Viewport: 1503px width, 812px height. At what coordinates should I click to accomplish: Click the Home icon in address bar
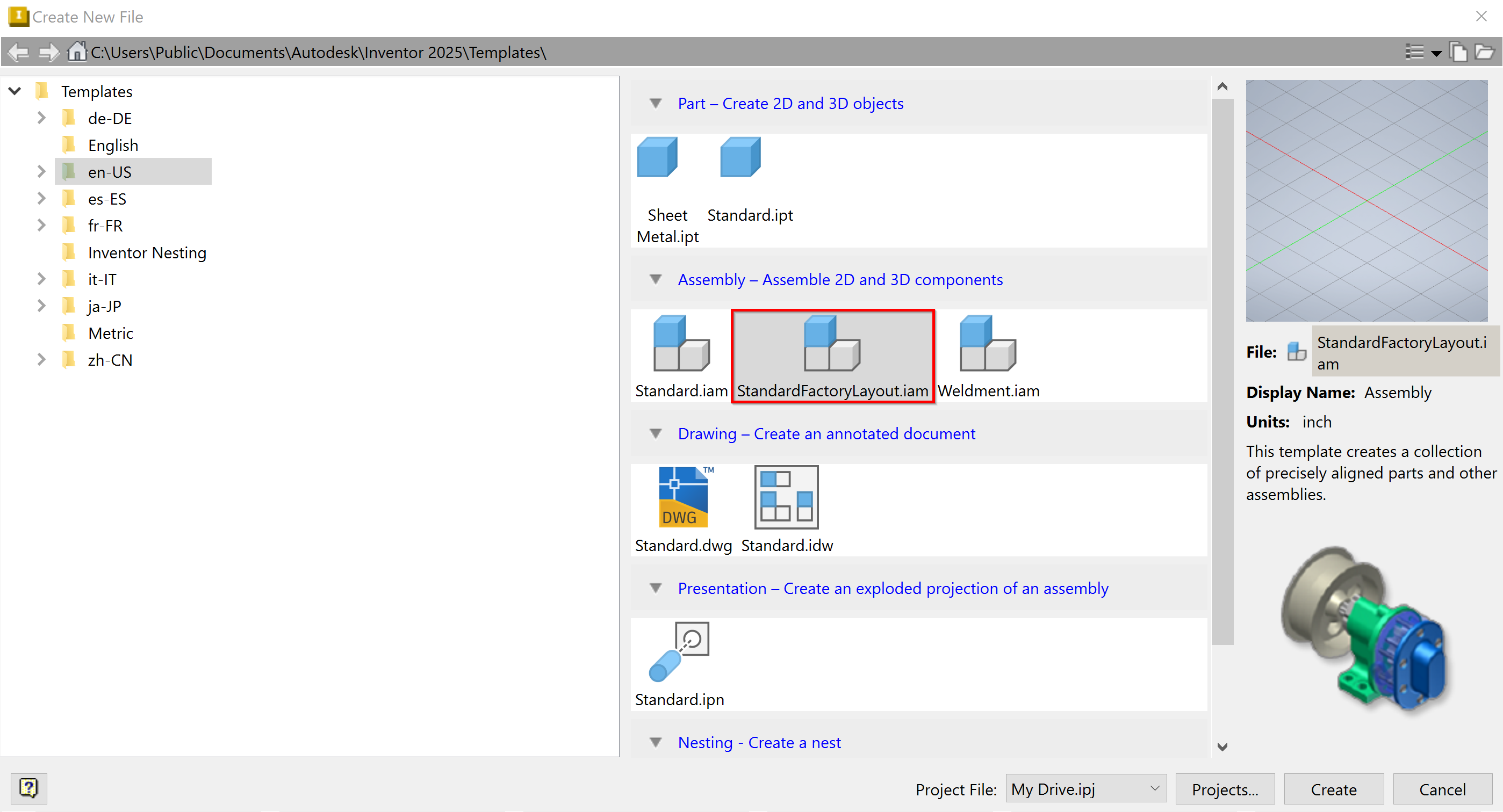76,52
